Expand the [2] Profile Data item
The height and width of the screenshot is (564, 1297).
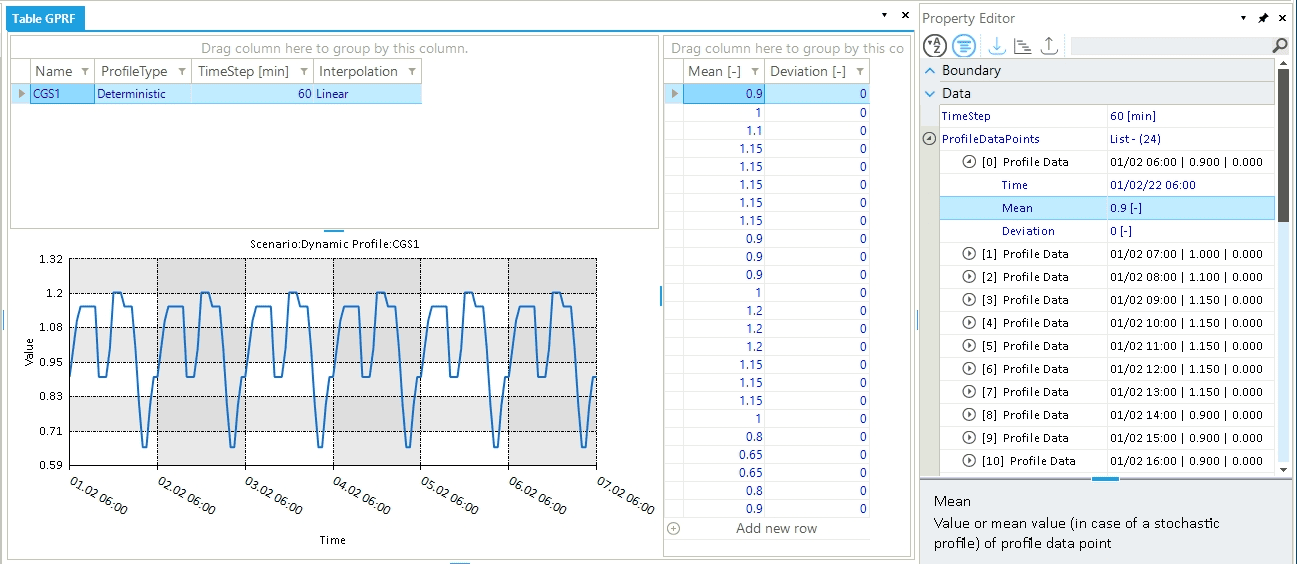tap(968, 277)
